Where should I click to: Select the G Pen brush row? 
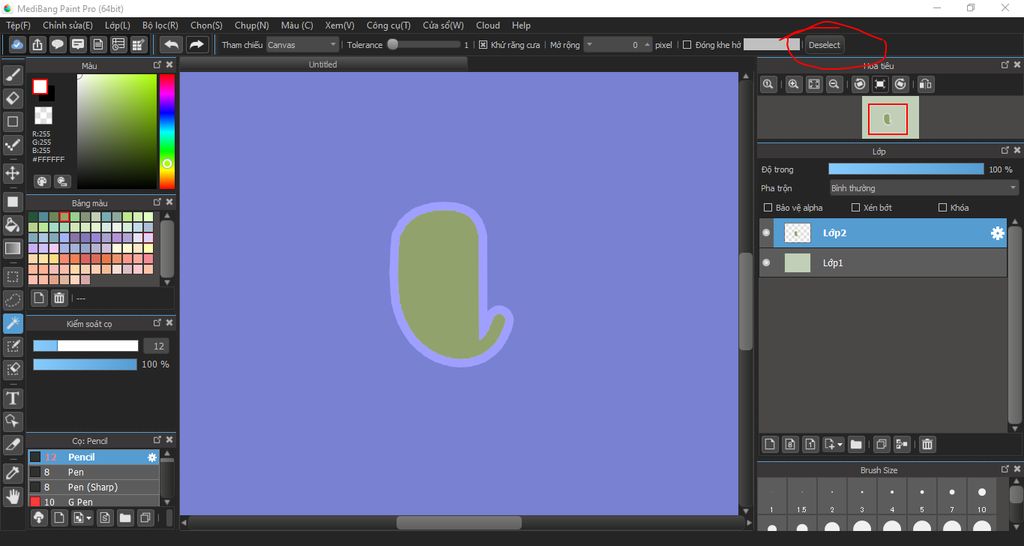tap(93, 502)
